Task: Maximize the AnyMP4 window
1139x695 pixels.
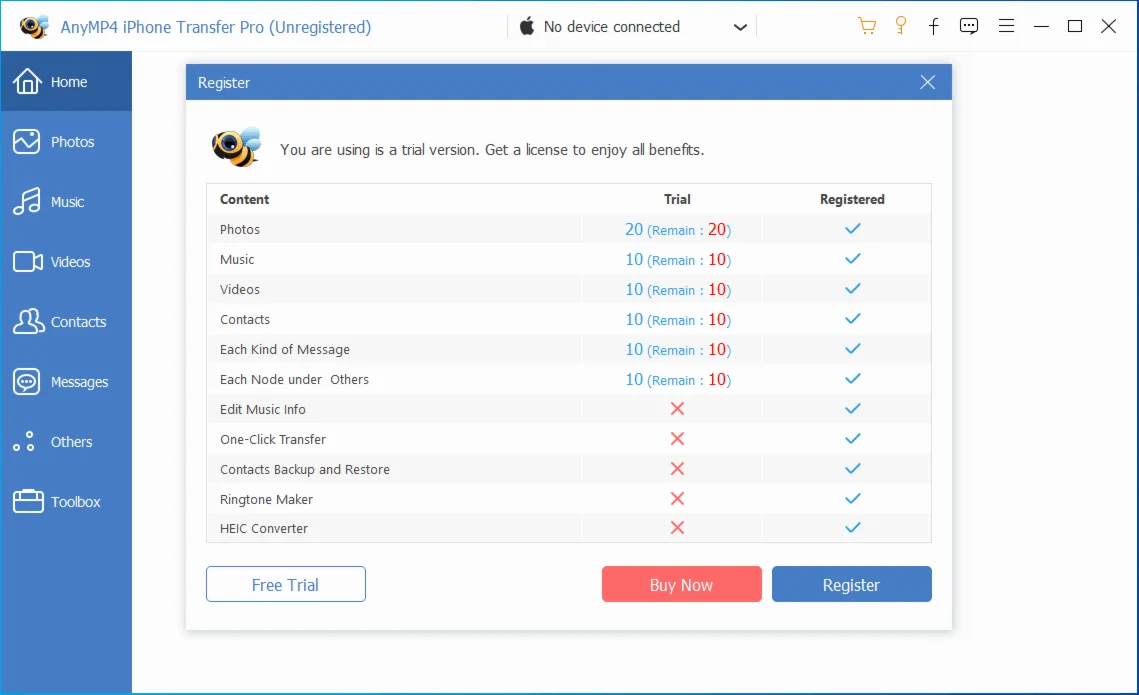Action: [1075, 26]
